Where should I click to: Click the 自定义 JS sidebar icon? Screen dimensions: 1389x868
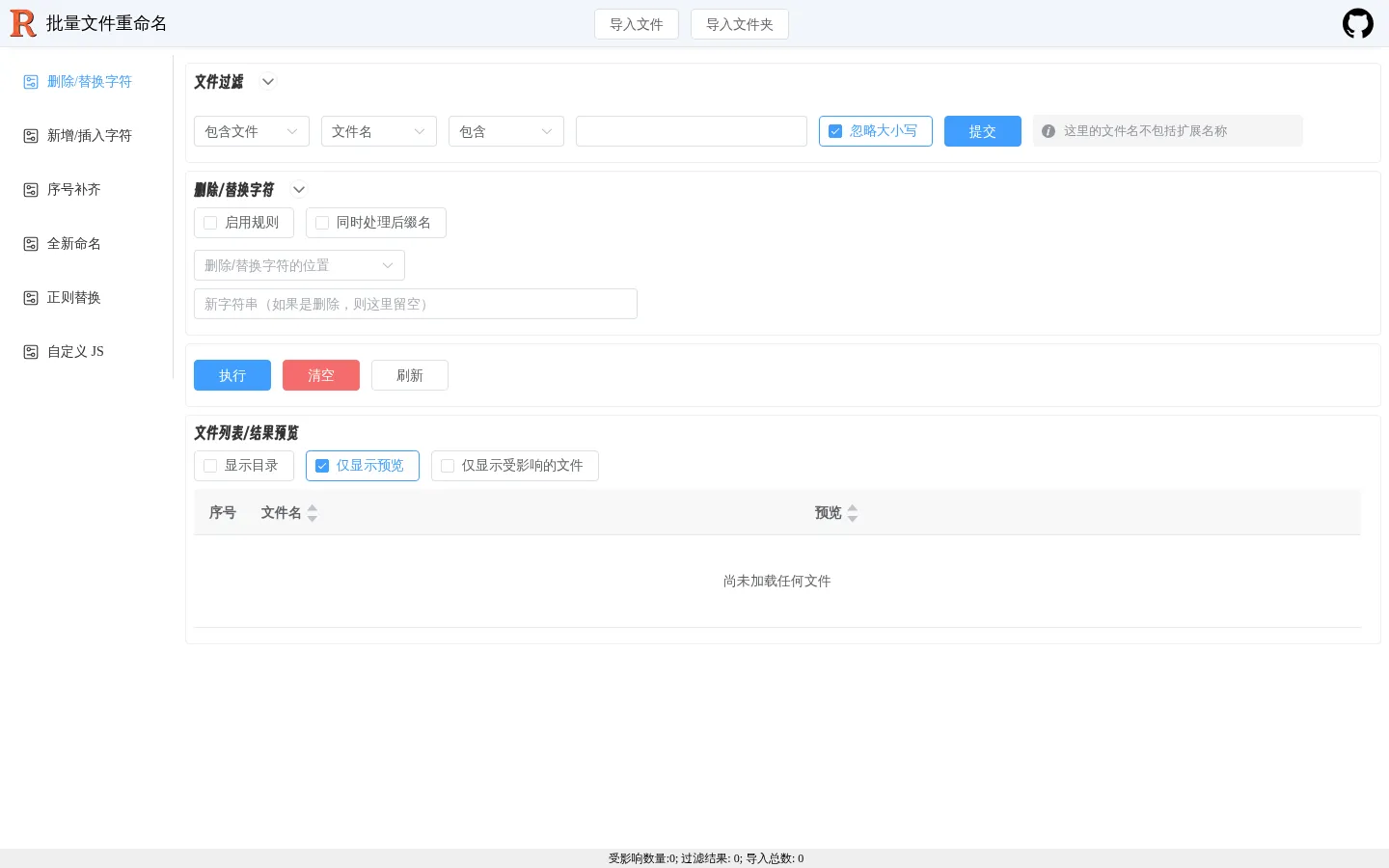pyautogui.click(x=31, y=352)
